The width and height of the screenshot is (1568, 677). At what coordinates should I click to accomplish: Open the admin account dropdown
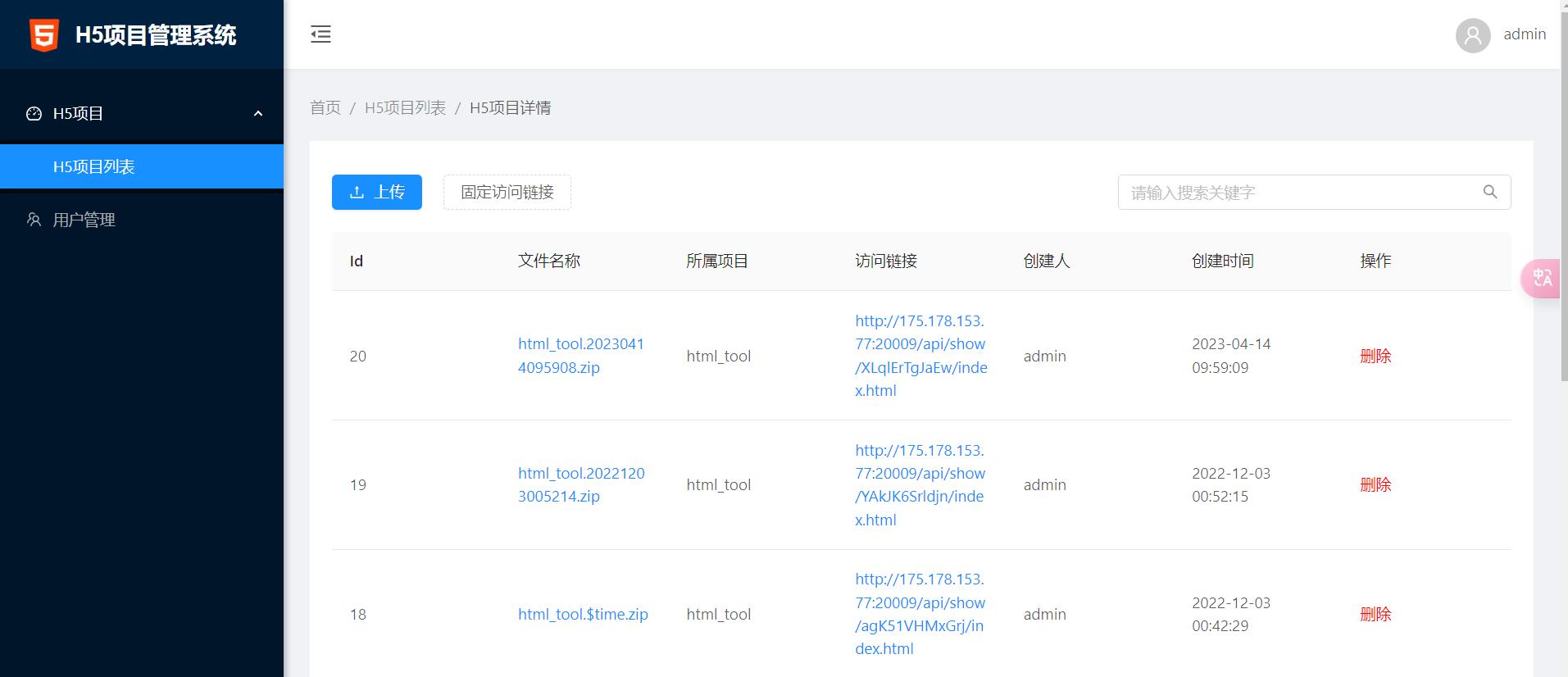[1524, 34]
